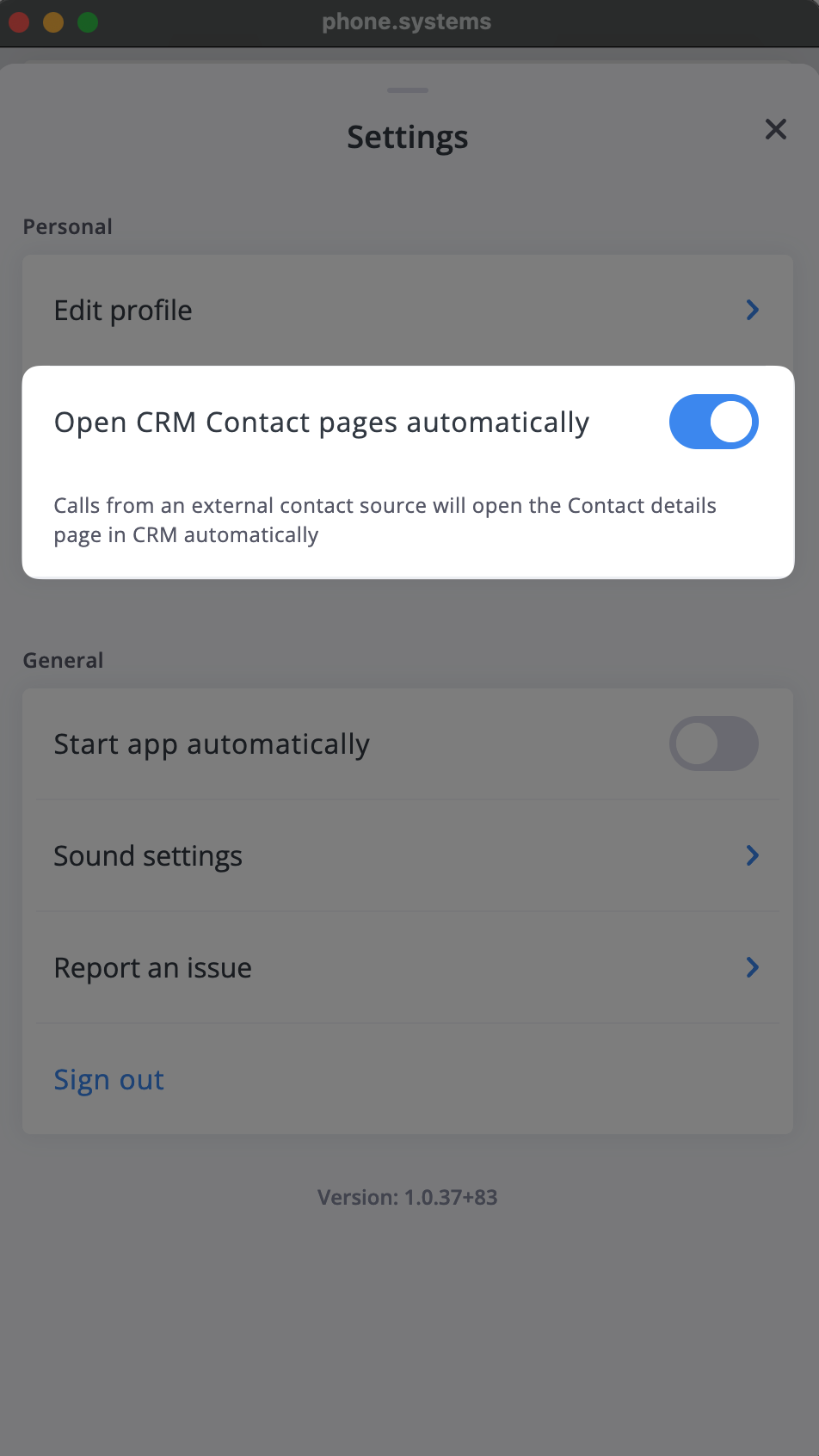
Task: Open the Report an issue entry
Action: tap(408, 967)
